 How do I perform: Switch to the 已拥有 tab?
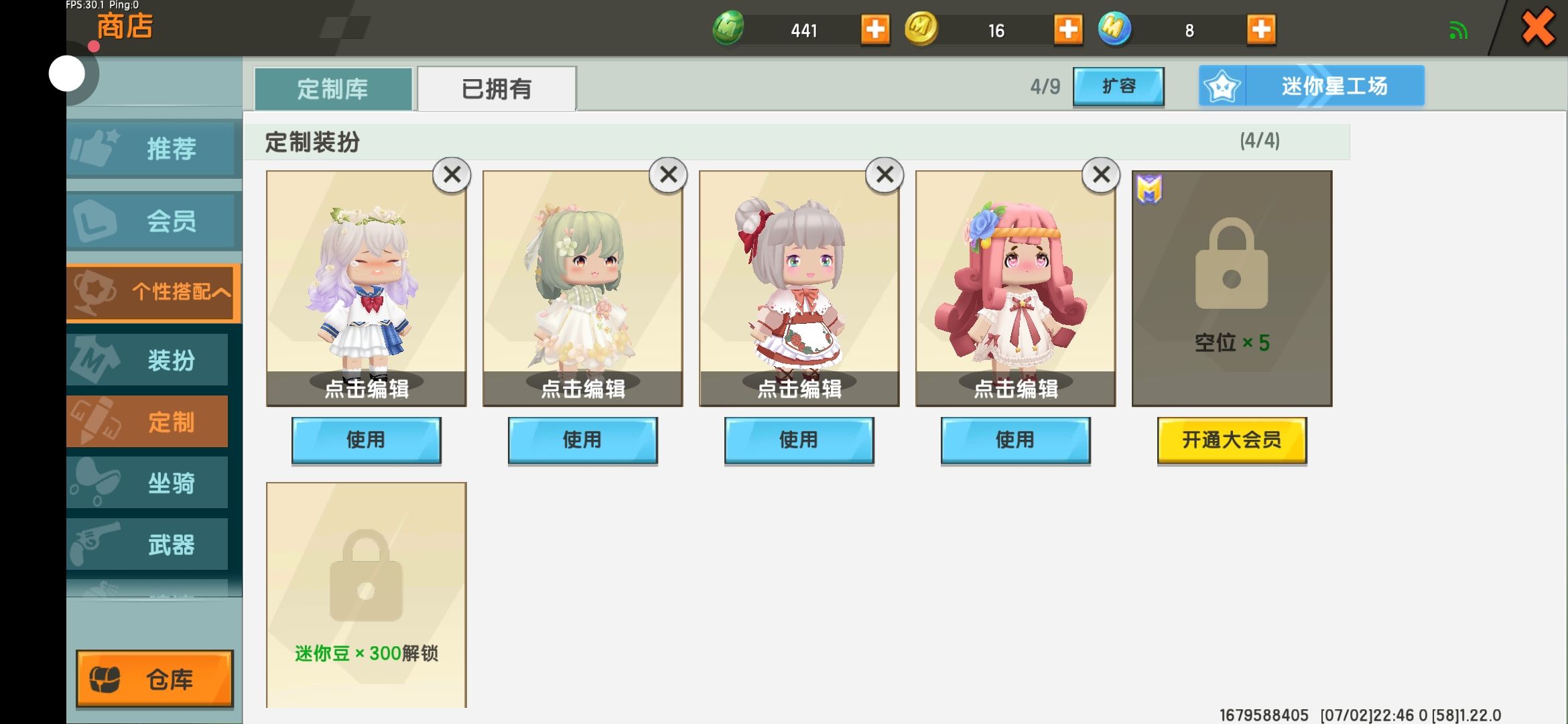click(497, 88)
